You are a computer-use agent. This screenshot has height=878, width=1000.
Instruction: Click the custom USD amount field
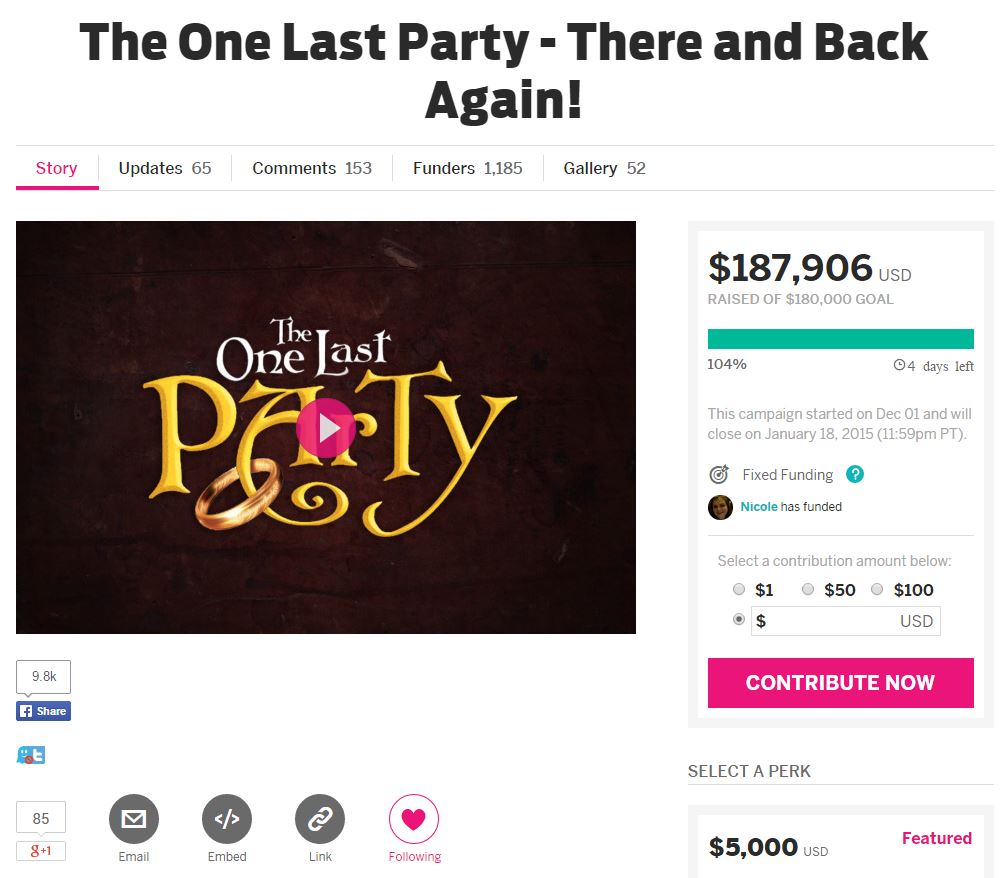845,621
